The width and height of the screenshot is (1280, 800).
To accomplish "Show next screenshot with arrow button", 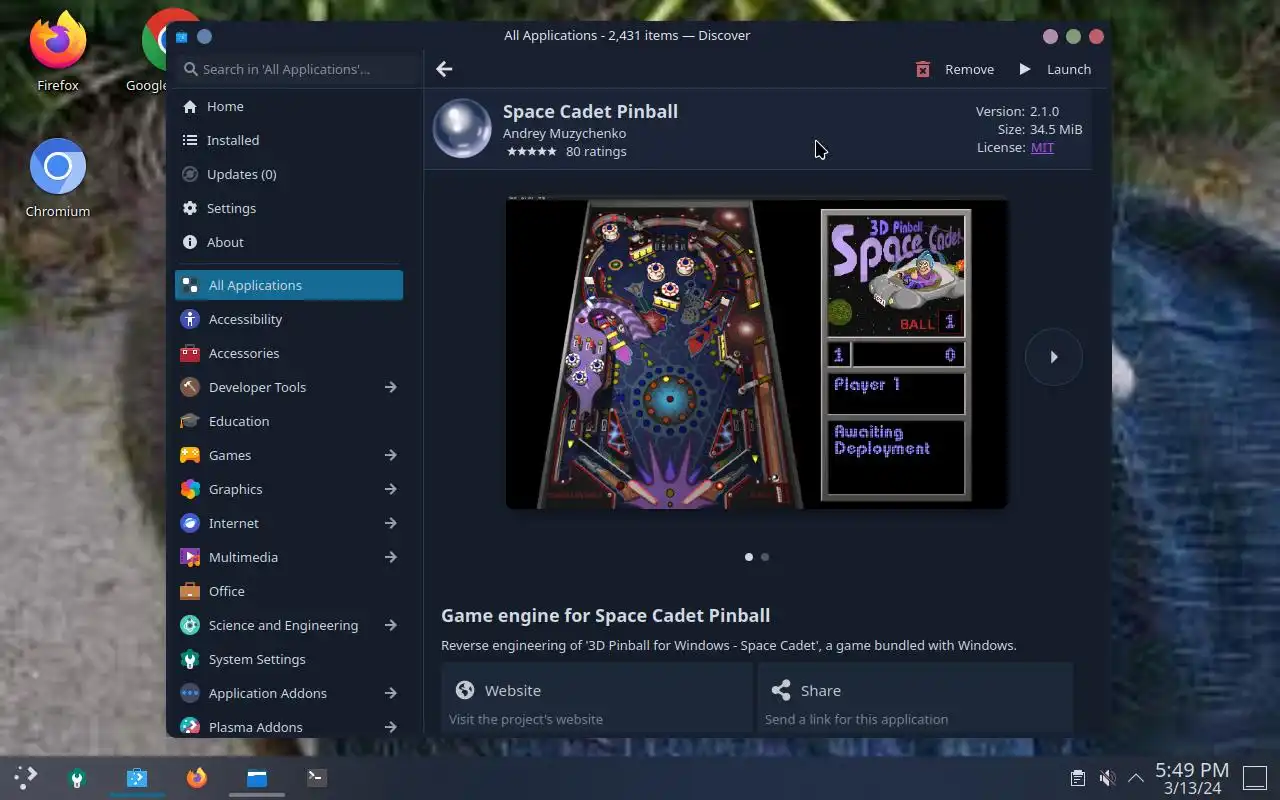I will click(x=1054, y=356).
